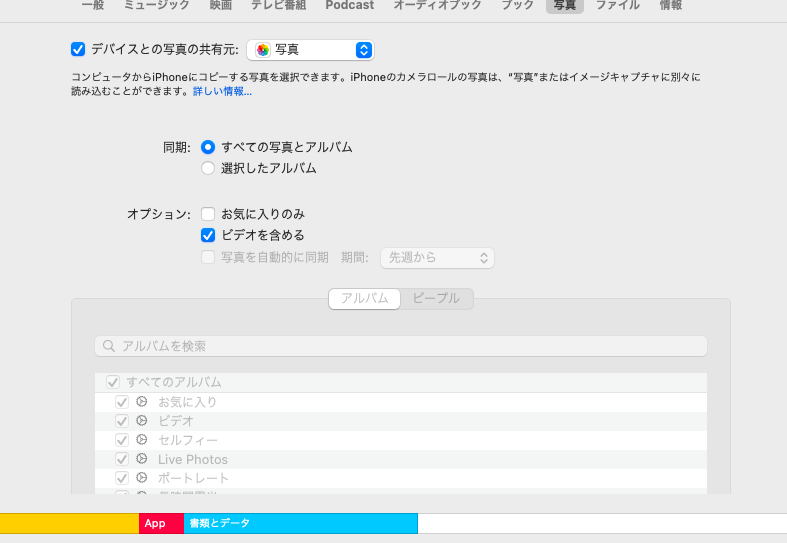Click the Photos app icon in dropdown

click(263, 50)
